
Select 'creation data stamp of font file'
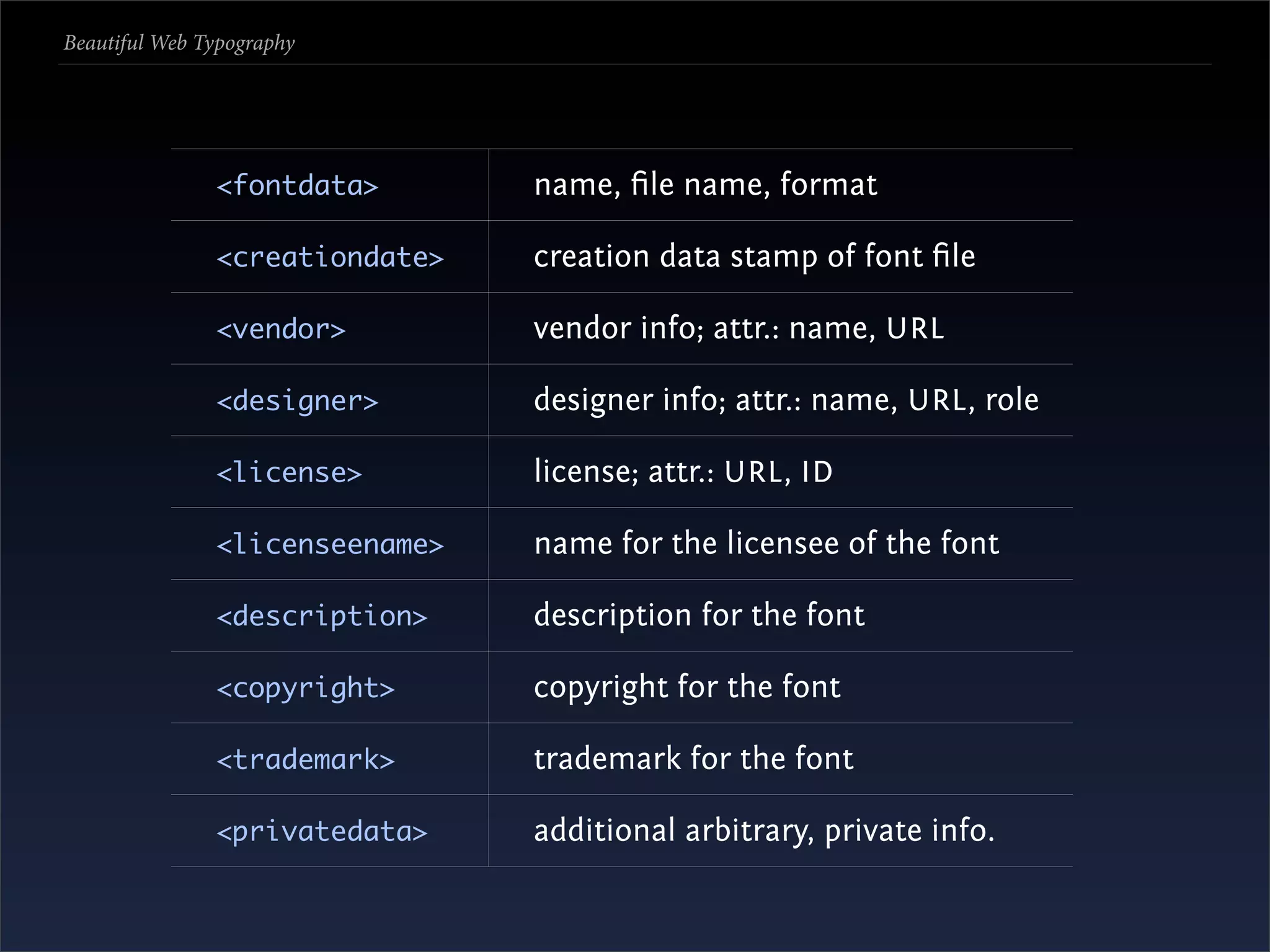click(x=755, y=257)
